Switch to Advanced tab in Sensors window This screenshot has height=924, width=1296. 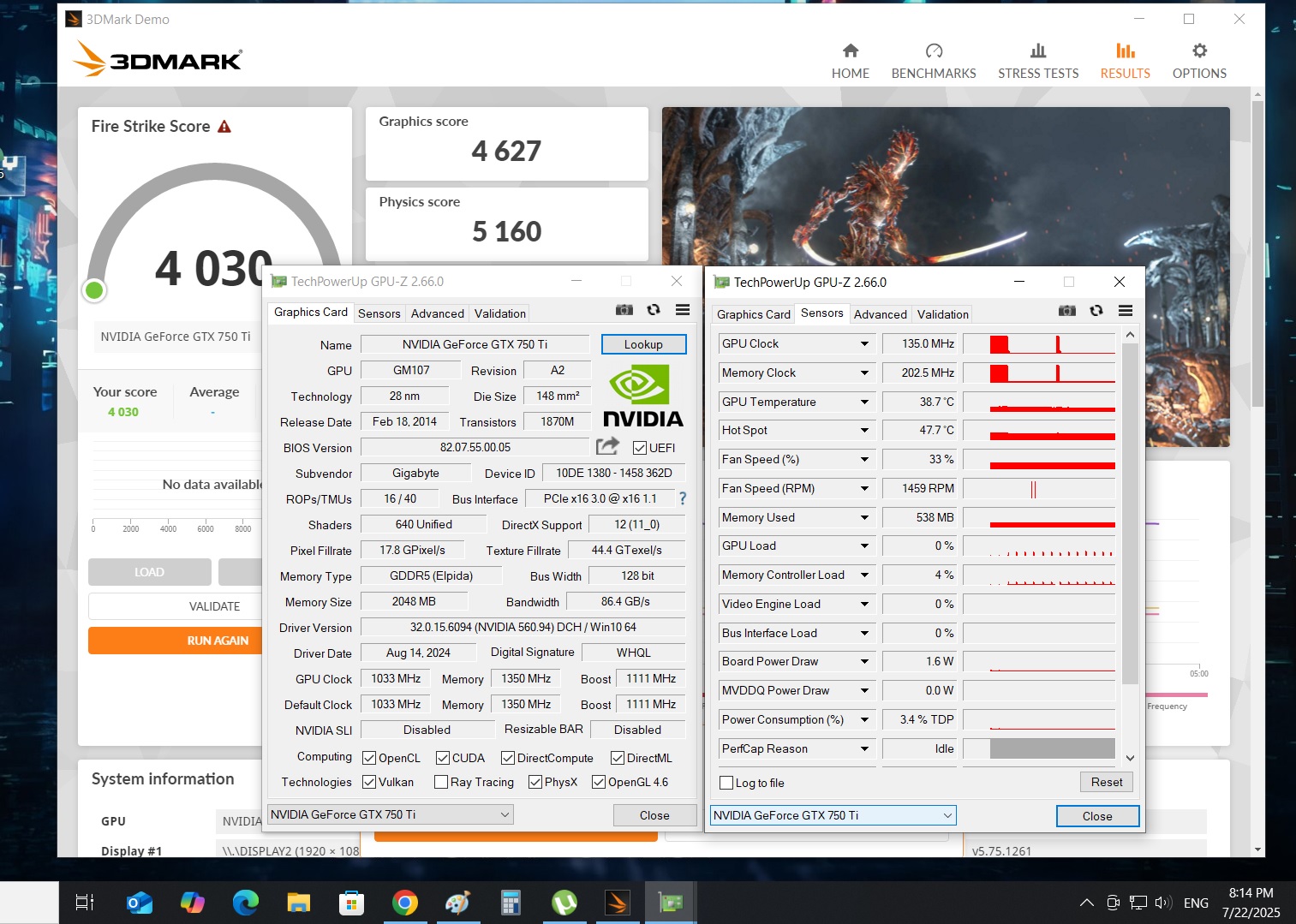(880, 314)
